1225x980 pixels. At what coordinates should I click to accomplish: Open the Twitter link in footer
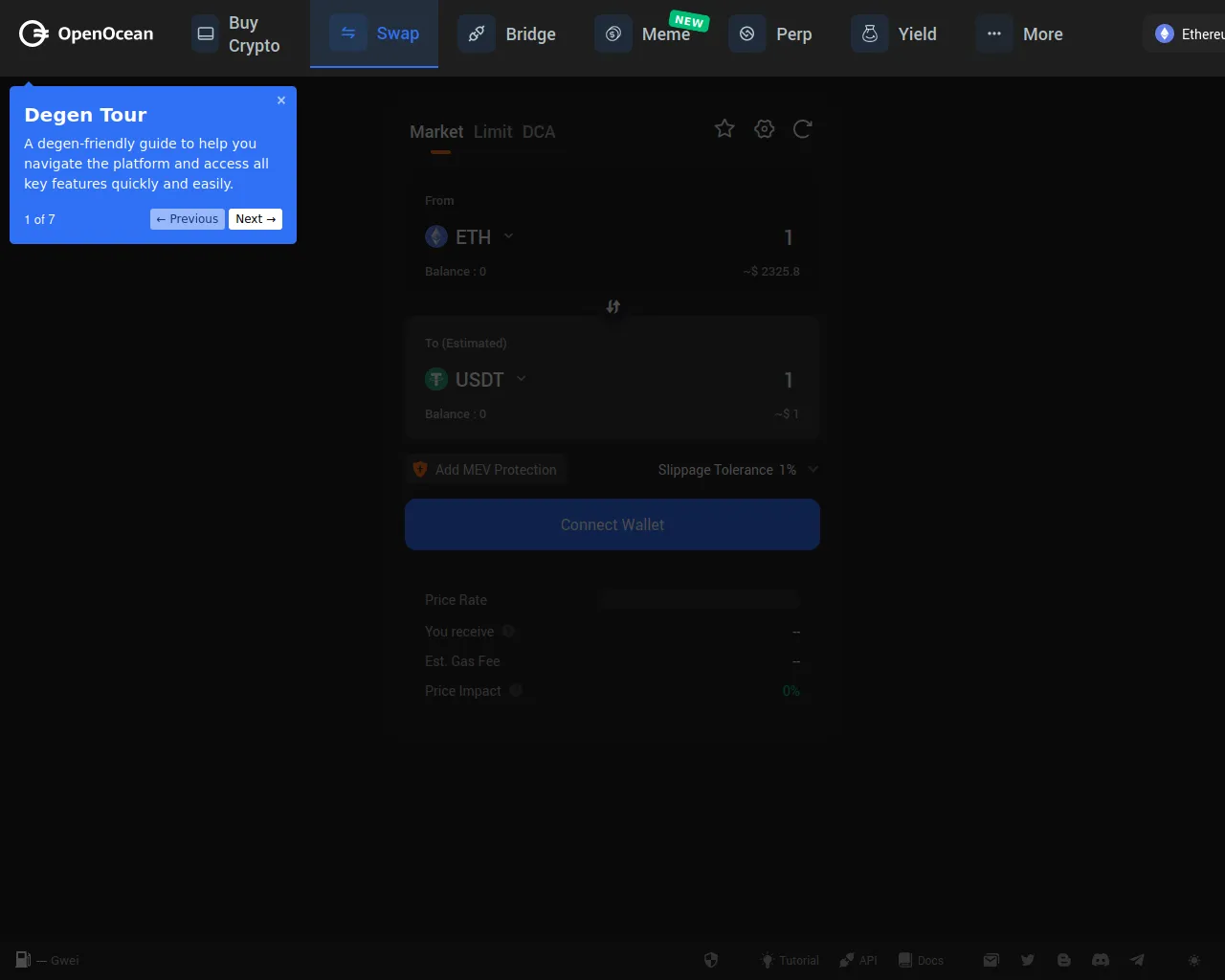tap(1028, 960)
